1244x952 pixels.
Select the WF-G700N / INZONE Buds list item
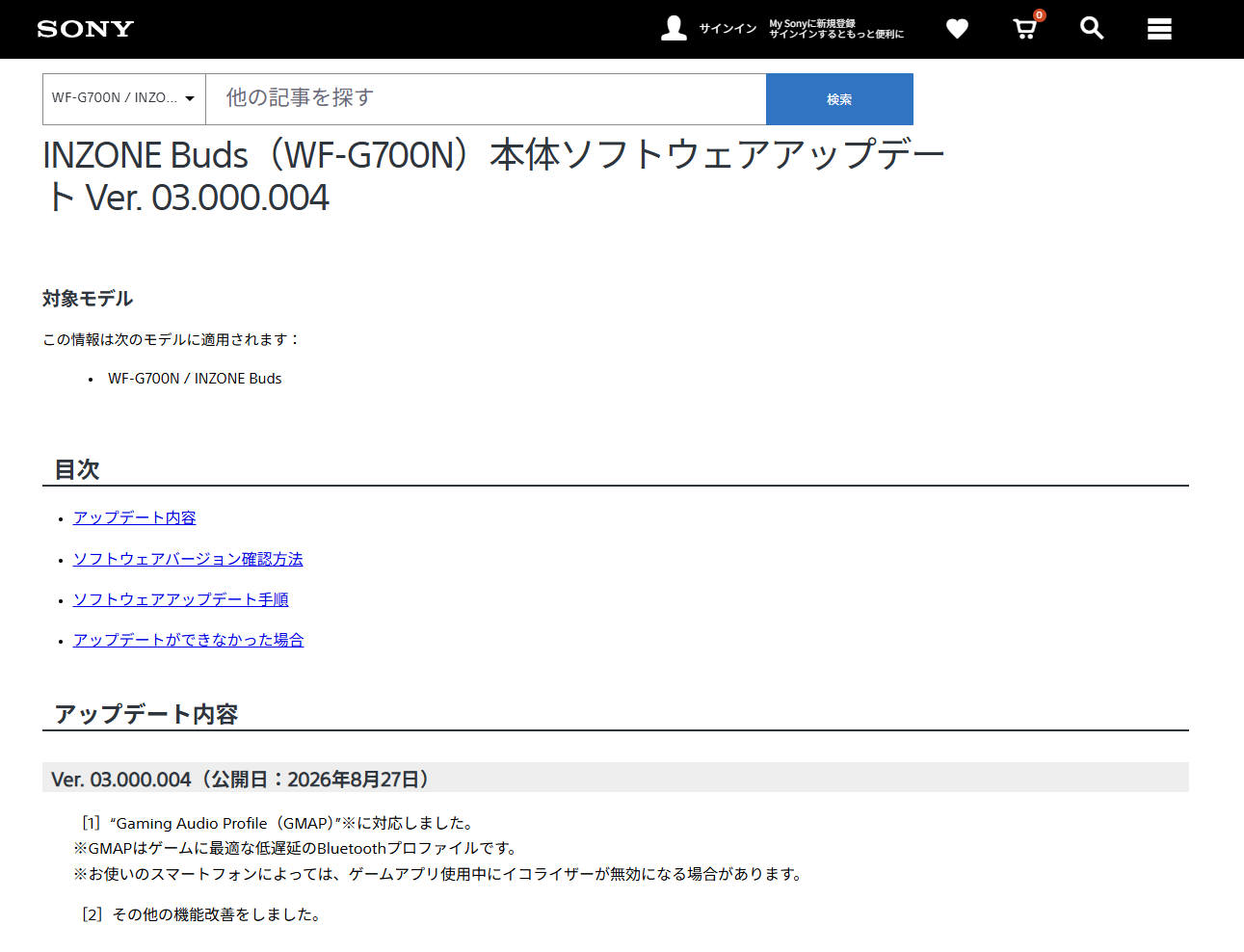click(195, 379)
